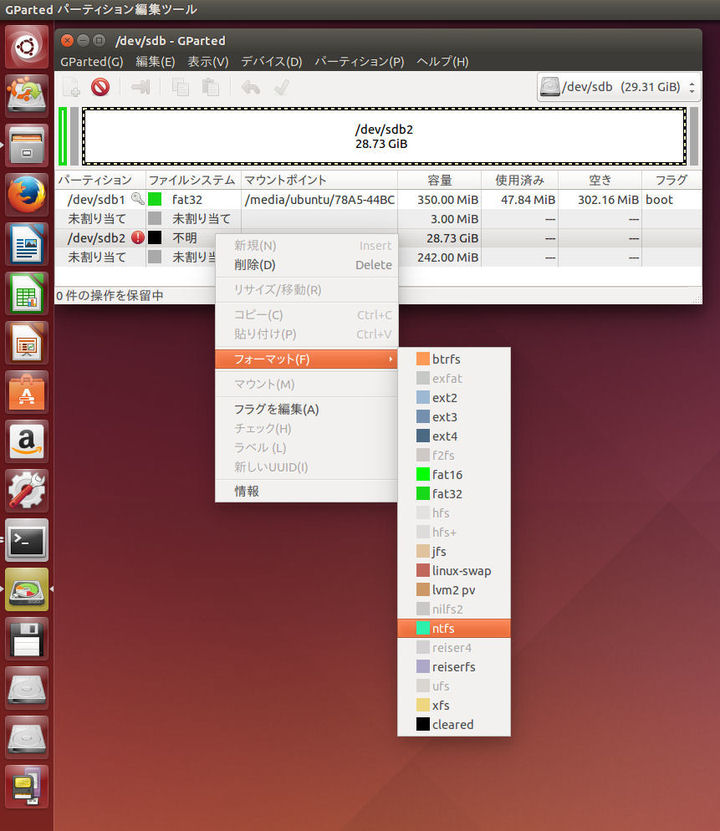Open the /dev/sdb device selector dropdown
The width and height of the screenshot is (720, 831).
pyautogui.click(x=618, y=87)
